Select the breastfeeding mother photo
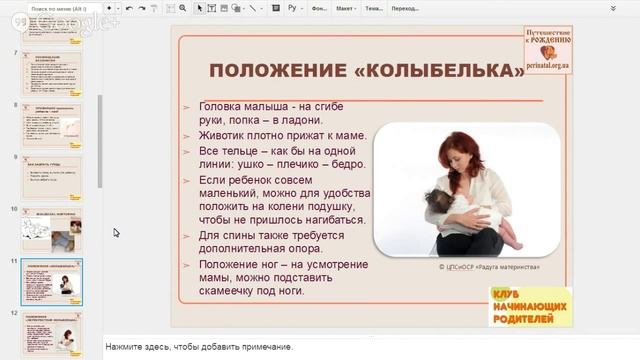Screen dimensions: 640x360 [467, 190]
